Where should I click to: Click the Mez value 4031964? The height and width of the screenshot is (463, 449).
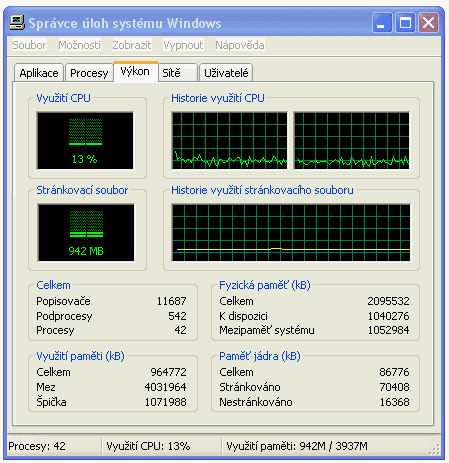[x=165, y=387]
